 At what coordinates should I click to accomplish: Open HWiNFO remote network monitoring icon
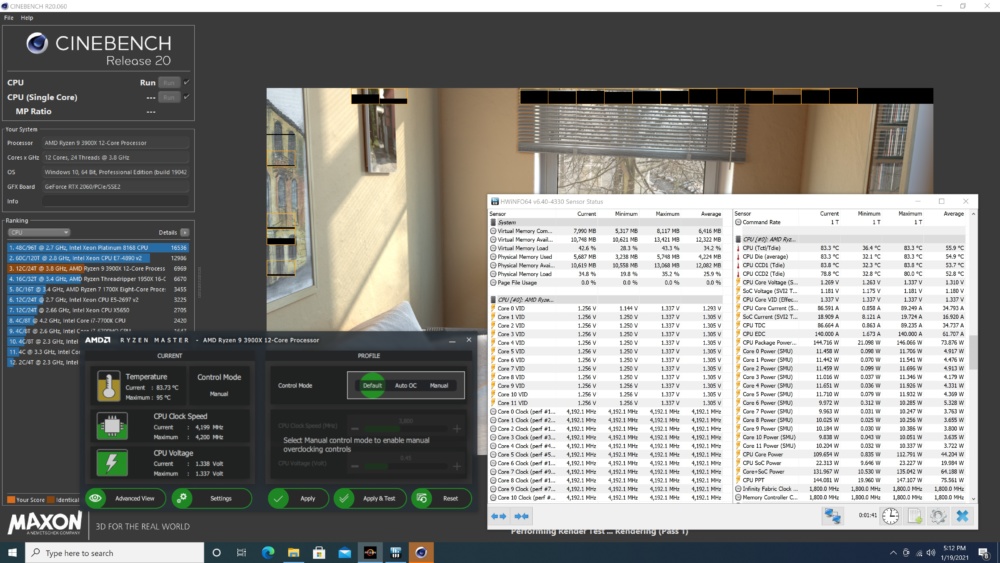tap(832, 516)
